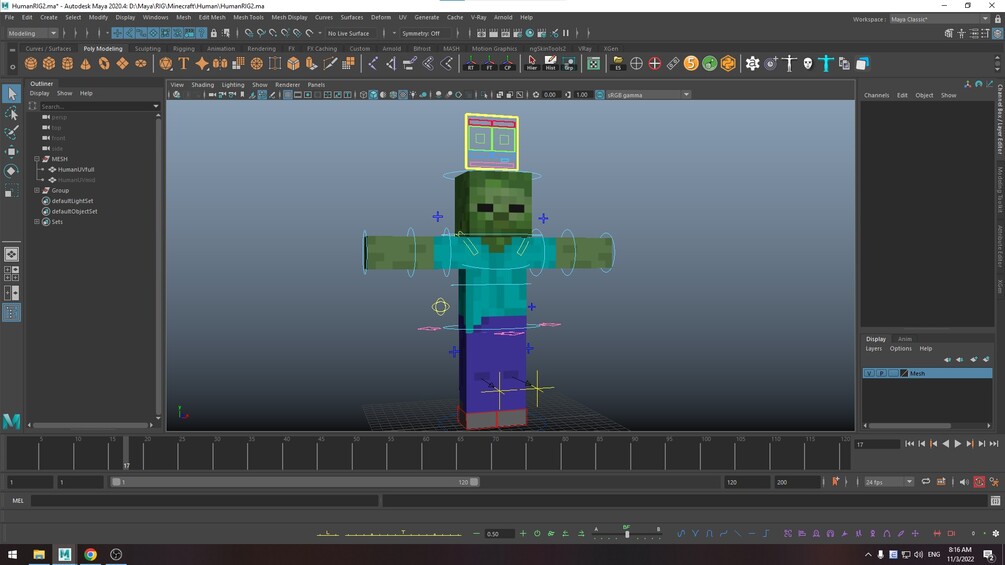Open the Modeling menu set dropdown

point(32,33)
